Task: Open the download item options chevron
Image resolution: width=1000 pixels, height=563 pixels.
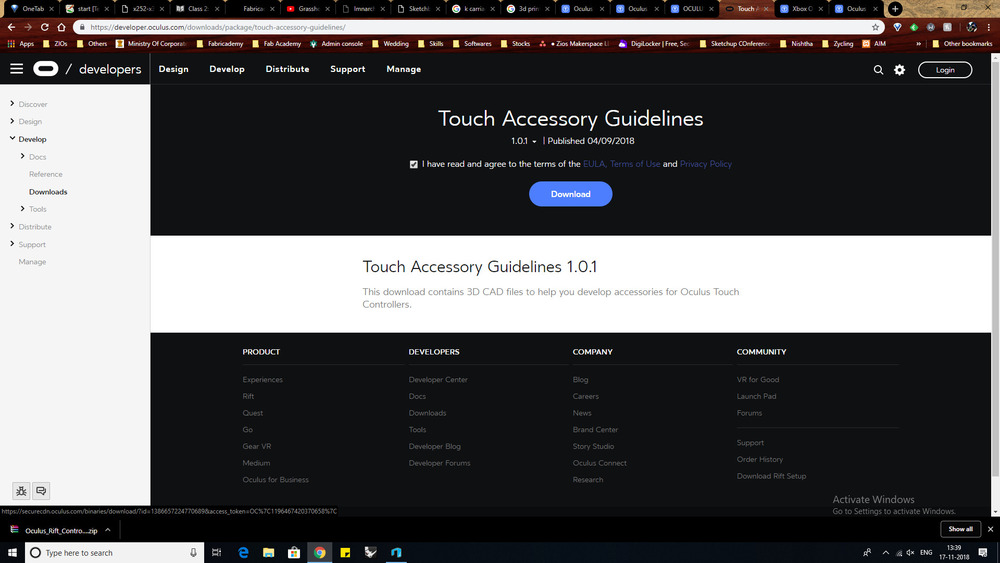Action: pyautogui.click(x=108, y=530)
